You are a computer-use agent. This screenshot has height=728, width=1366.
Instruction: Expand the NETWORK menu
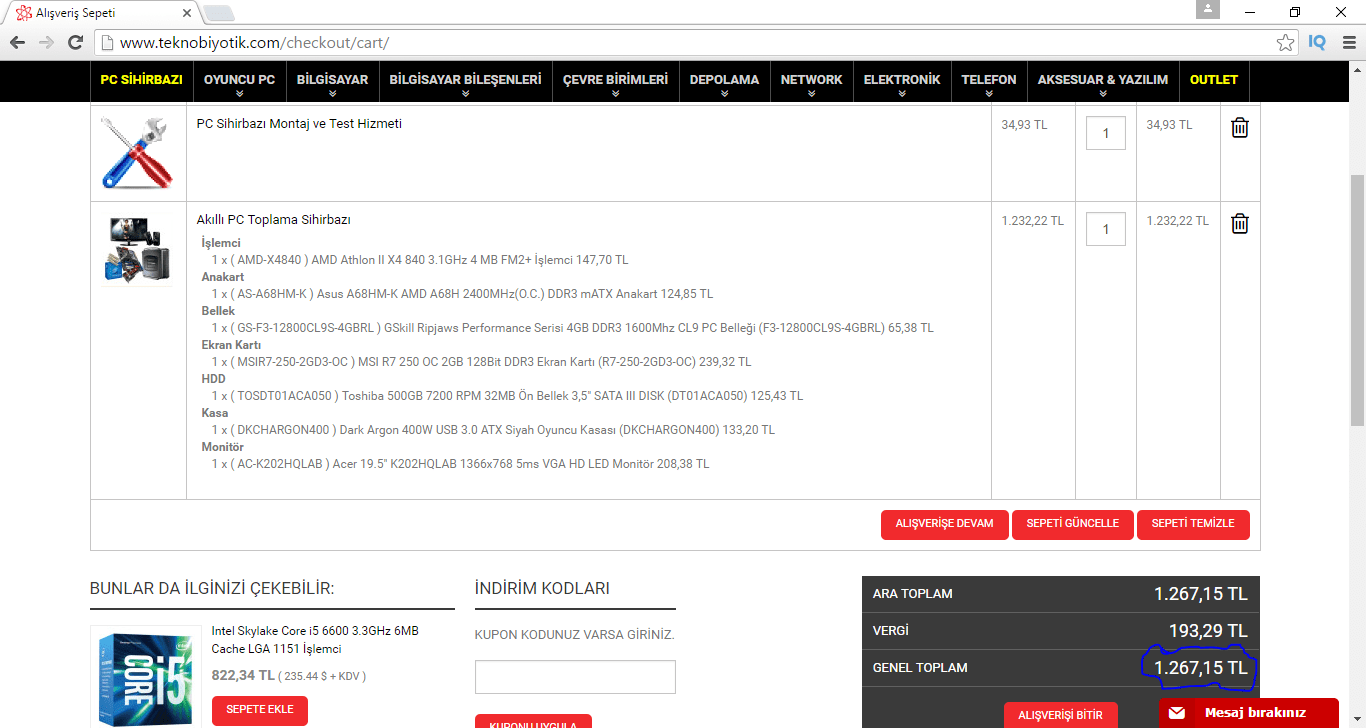(811, 80)
